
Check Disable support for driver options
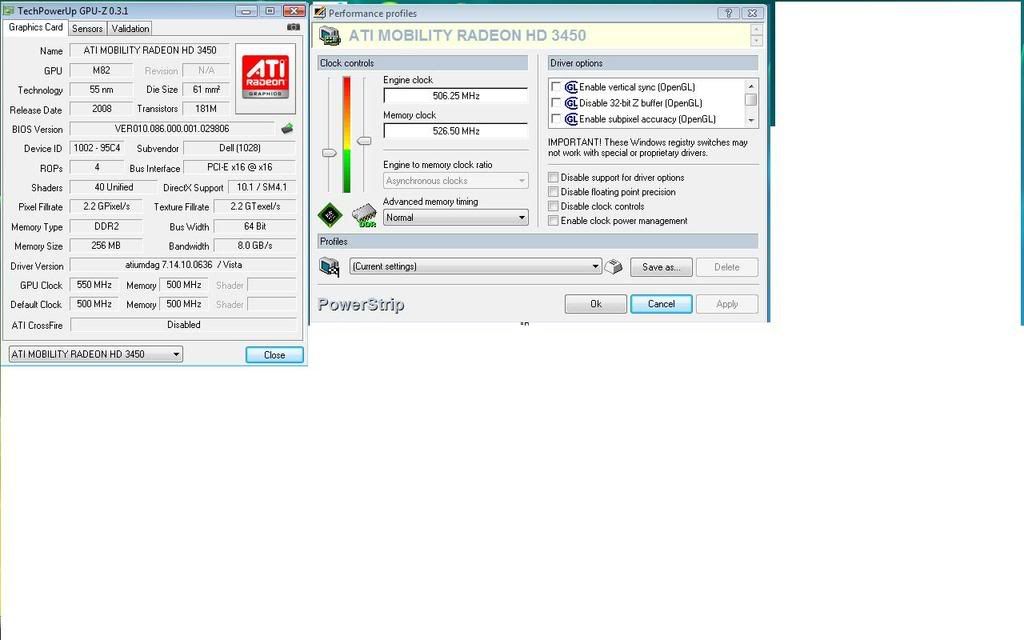(x=553, y=178)
